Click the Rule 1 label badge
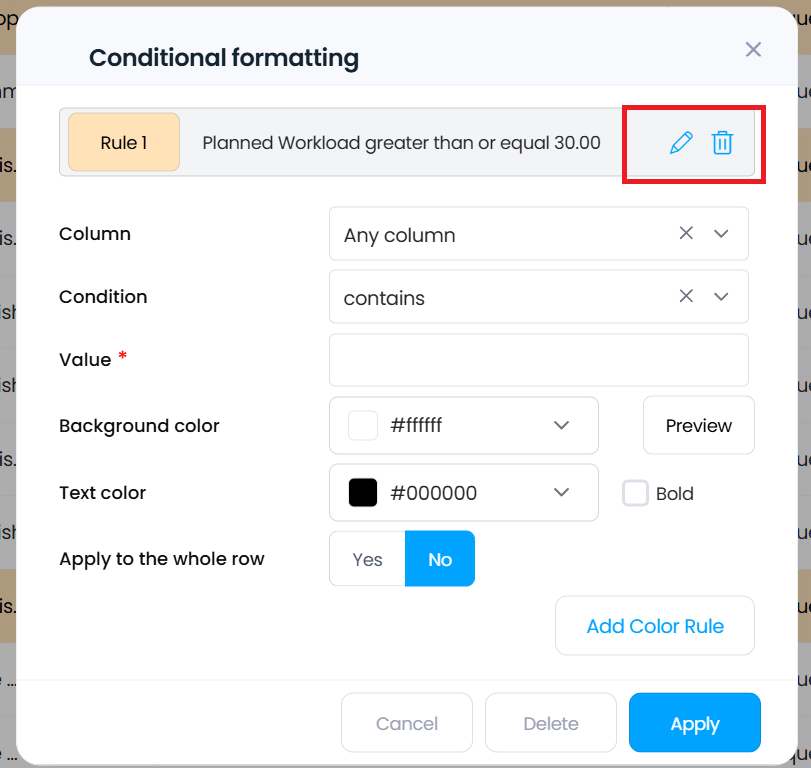811x768 pixels. click(124, 143)
